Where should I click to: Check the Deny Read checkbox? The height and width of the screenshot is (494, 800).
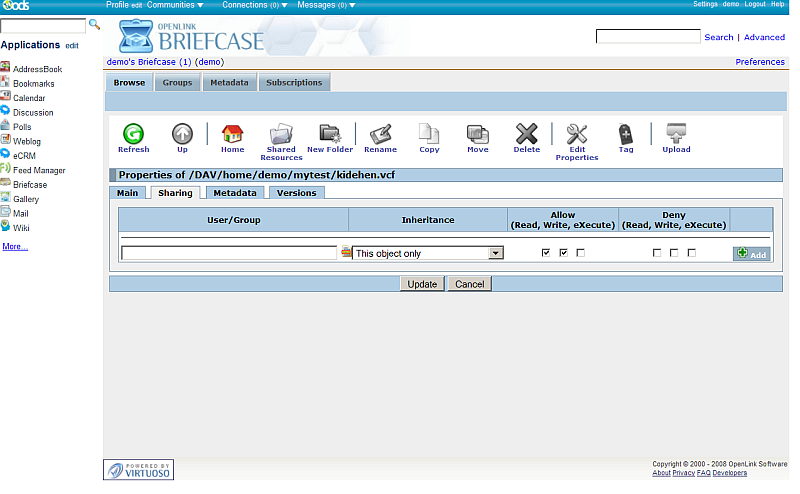(x=657, y=253)
